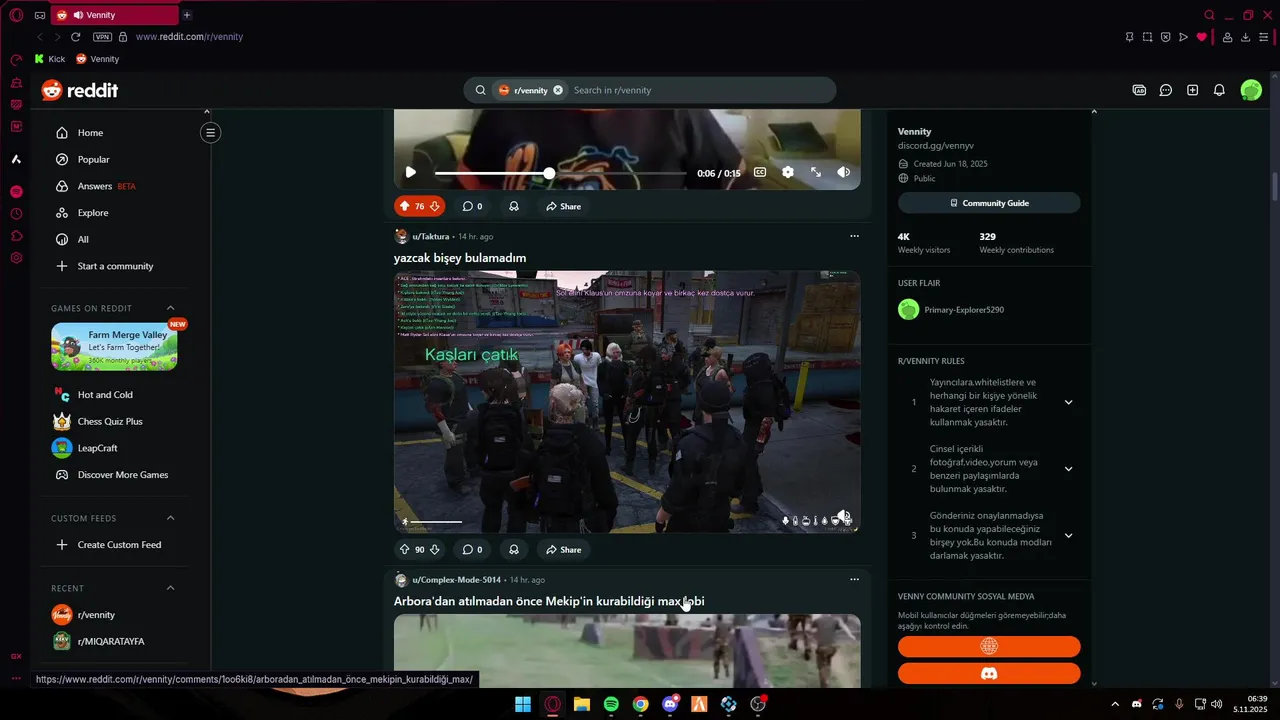Upvote the post with 90 votes
The image size is (1280, 720).
[404, 549]
